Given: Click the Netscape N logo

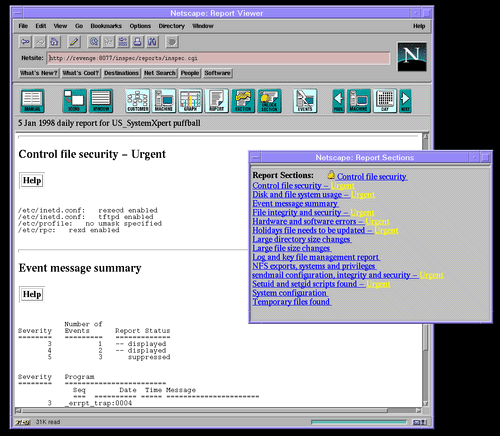Looking at the screenshot, I should (x=412, y=57).
